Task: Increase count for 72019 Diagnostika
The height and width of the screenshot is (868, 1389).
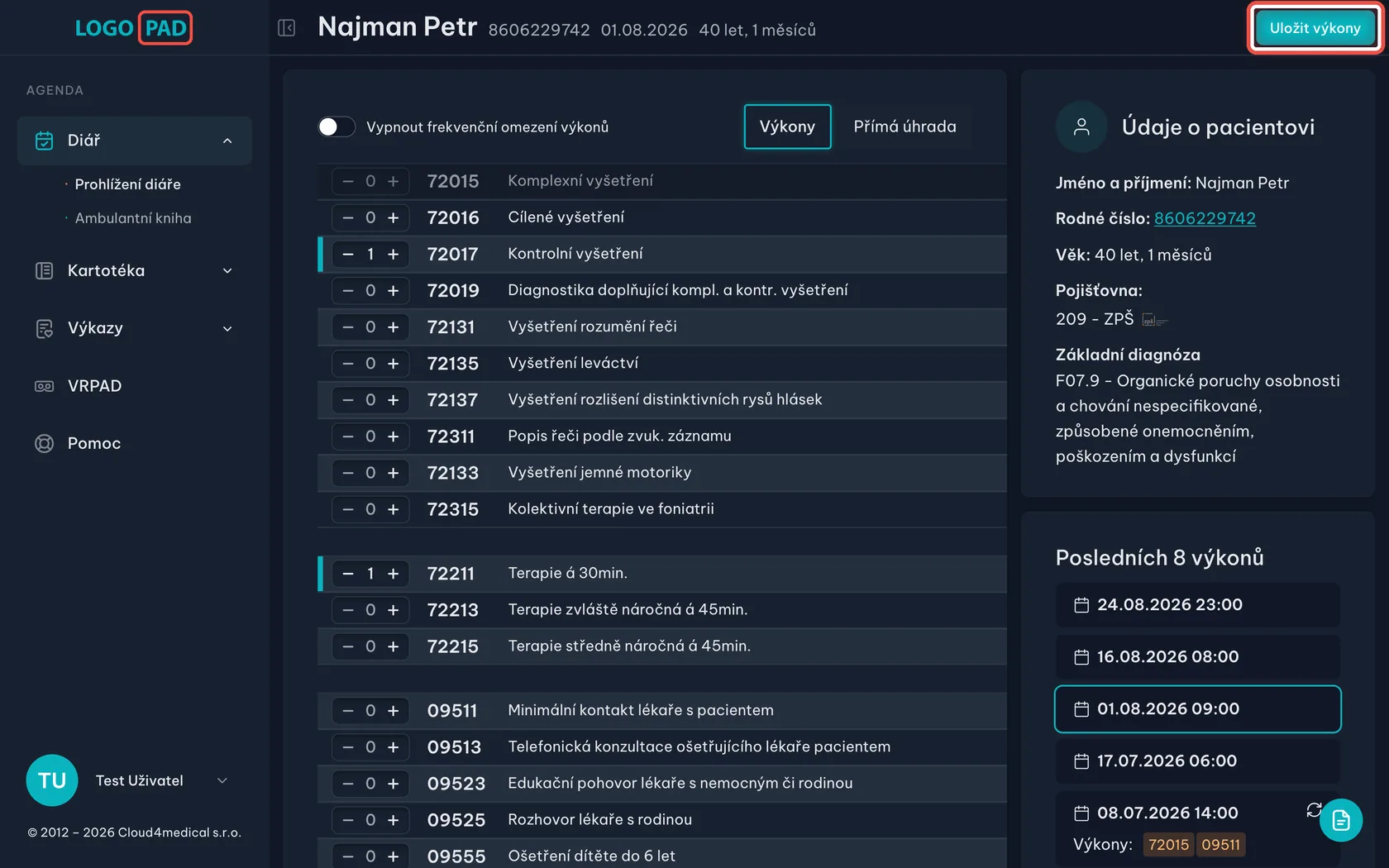Action: pos(394,290)
